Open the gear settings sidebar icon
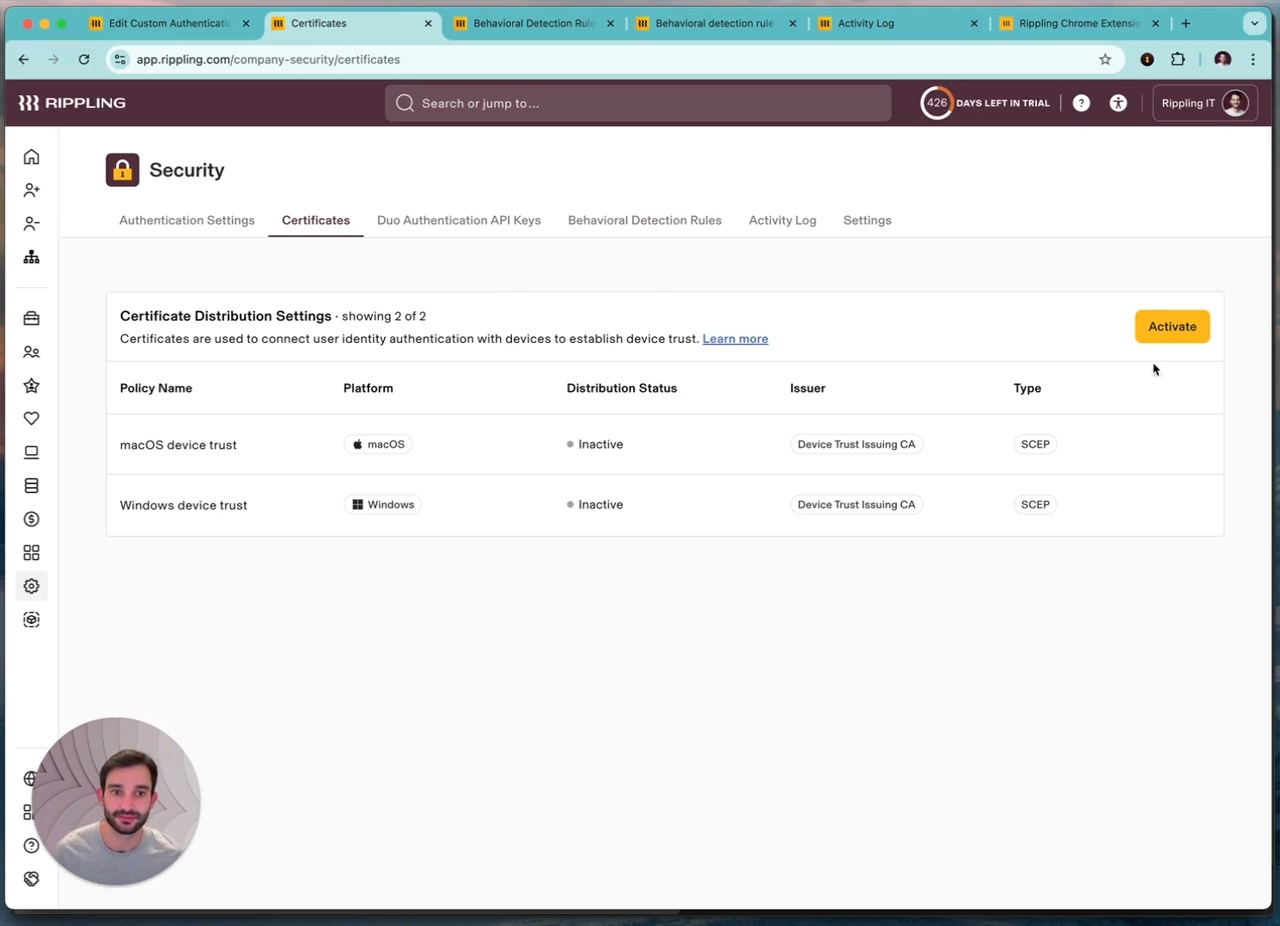The height and width of the screenshot is (926, 1280). click(x=31, y=586)
